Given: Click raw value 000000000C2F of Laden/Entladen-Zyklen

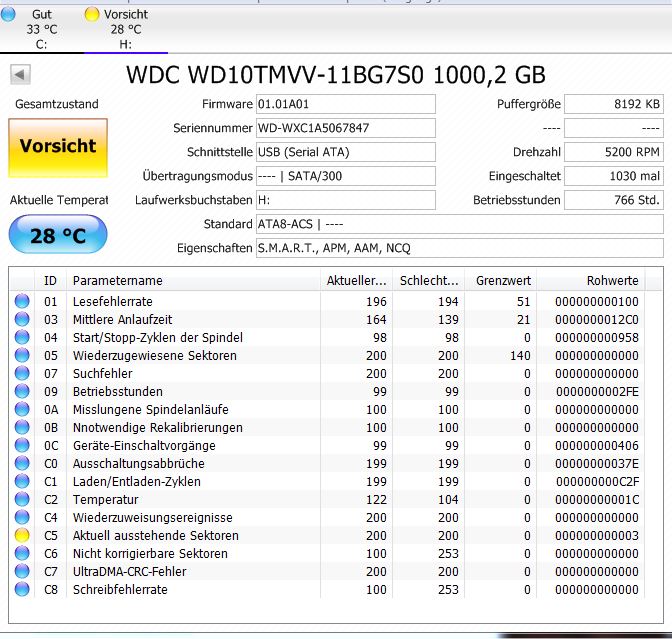Looking at the screenshot, I should [x=597, y=482].
